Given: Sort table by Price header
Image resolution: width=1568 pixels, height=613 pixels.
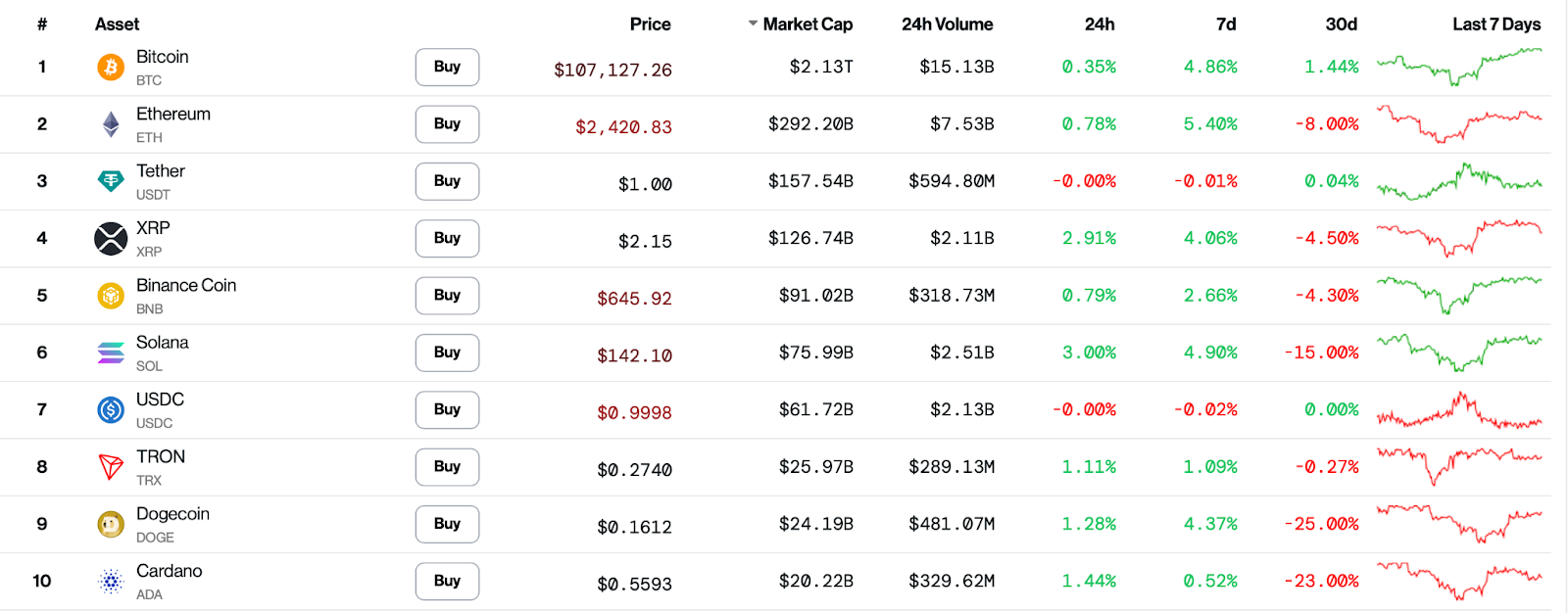Looking at the screenshot, I should point(650,24).
